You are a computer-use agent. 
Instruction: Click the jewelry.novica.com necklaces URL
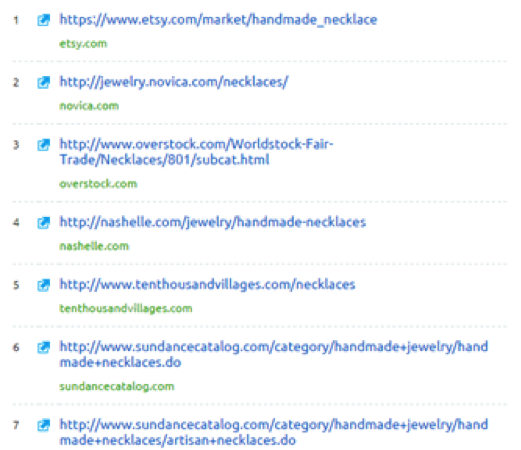click(174, 82)
